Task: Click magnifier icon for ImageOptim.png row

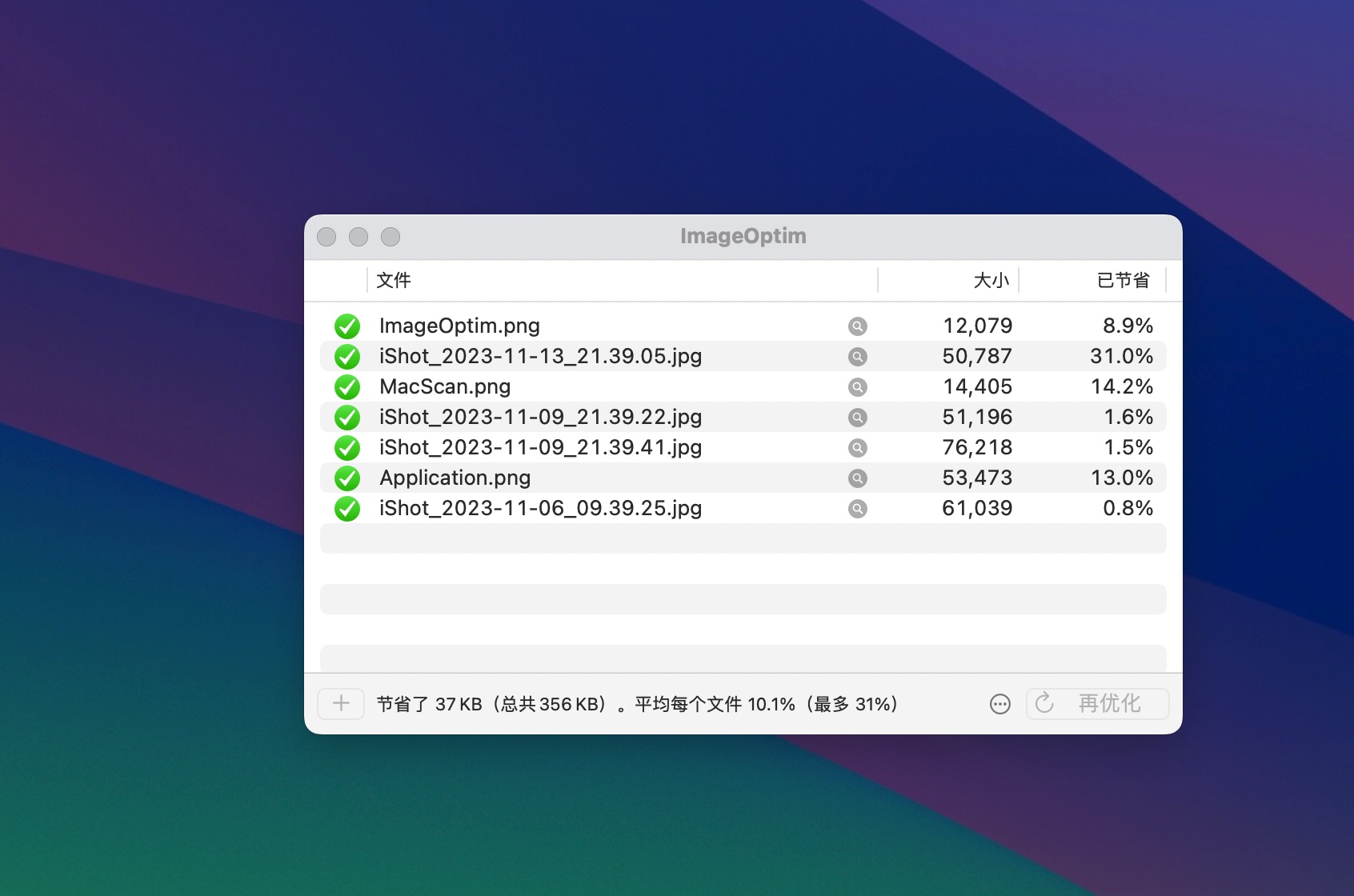Action: pos(857,326)
